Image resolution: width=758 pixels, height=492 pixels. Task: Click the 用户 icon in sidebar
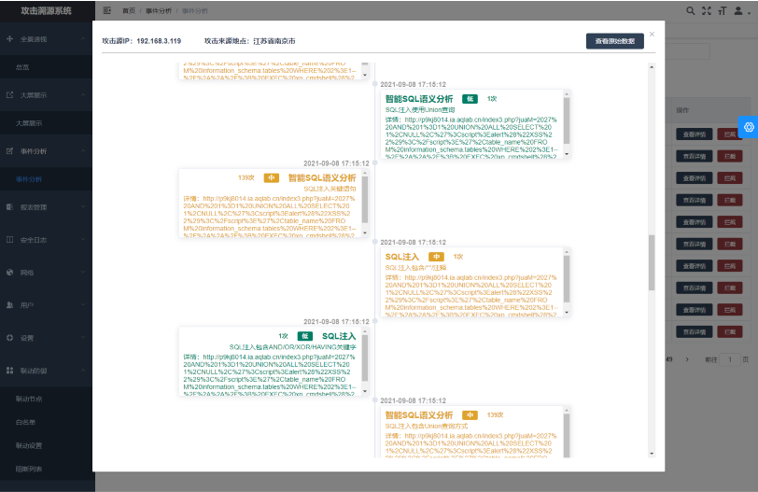pos(9,305)
